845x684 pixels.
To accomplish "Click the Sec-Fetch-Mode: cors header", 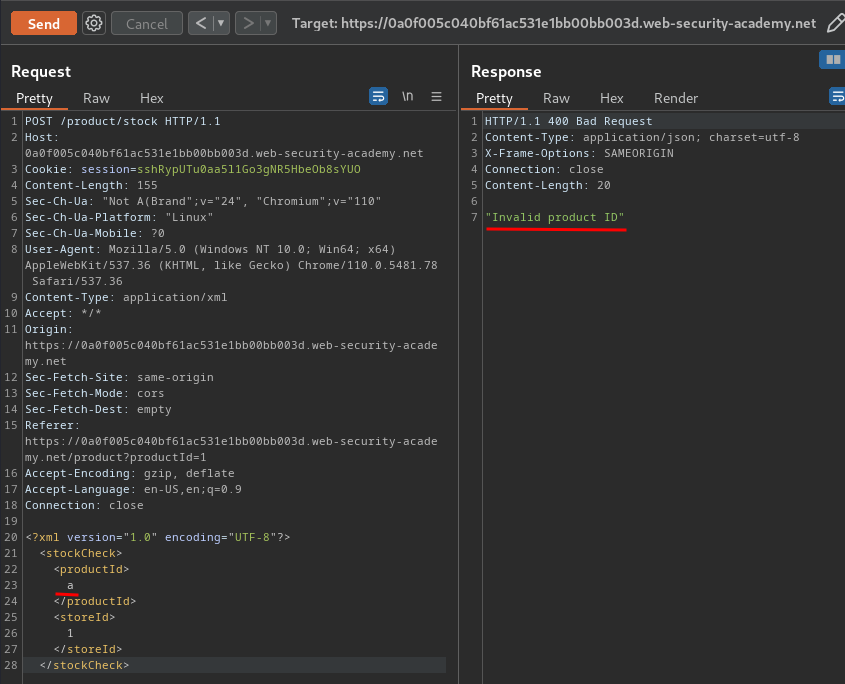I will [x=94, y=393].
